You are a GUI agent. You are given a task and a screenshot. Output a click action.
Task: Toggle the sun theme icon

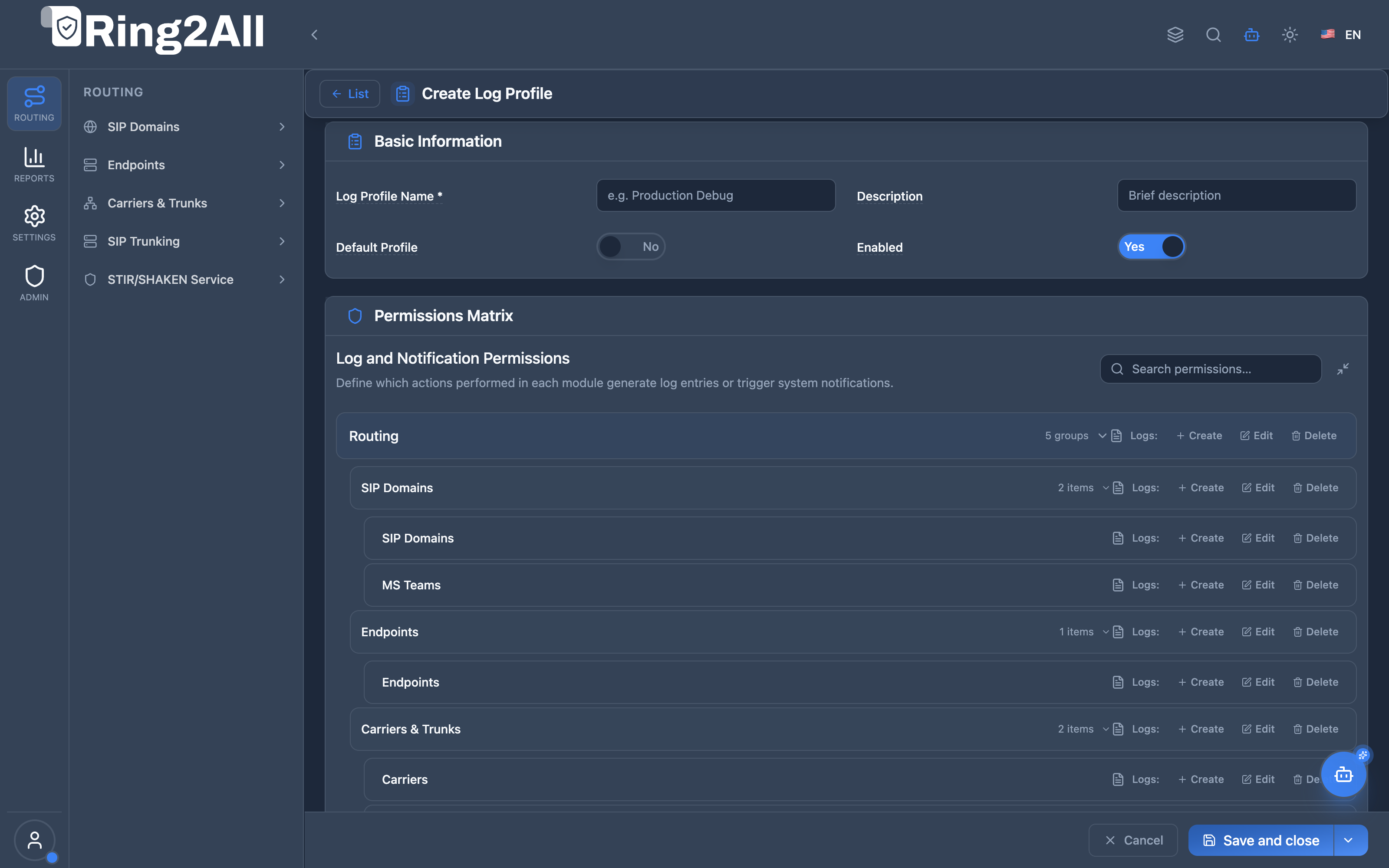[x=1290, y=34]
